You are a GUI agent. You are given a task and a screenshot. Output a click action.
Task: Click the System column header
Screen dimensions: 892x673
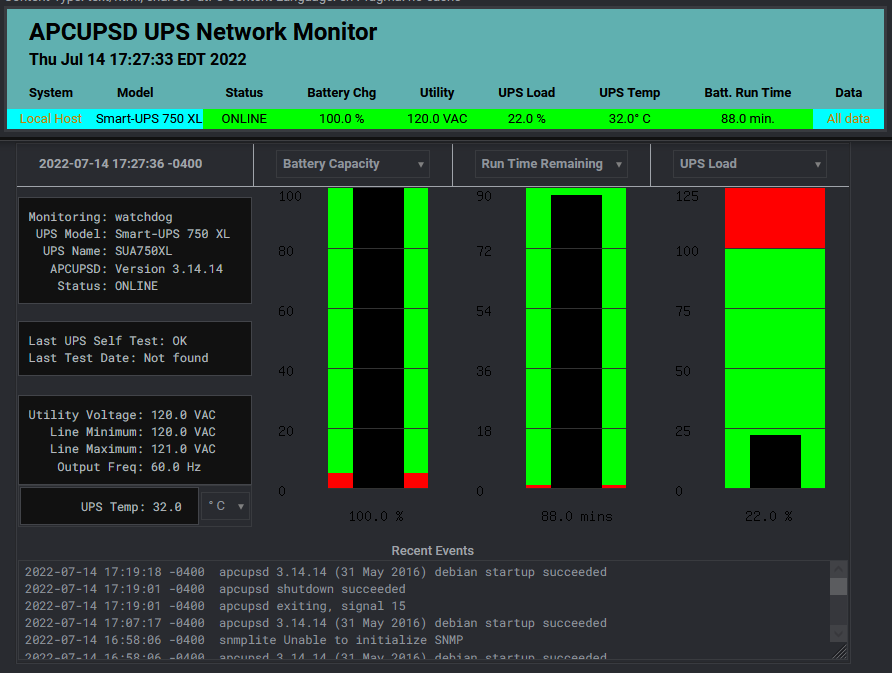pos(51,93)
